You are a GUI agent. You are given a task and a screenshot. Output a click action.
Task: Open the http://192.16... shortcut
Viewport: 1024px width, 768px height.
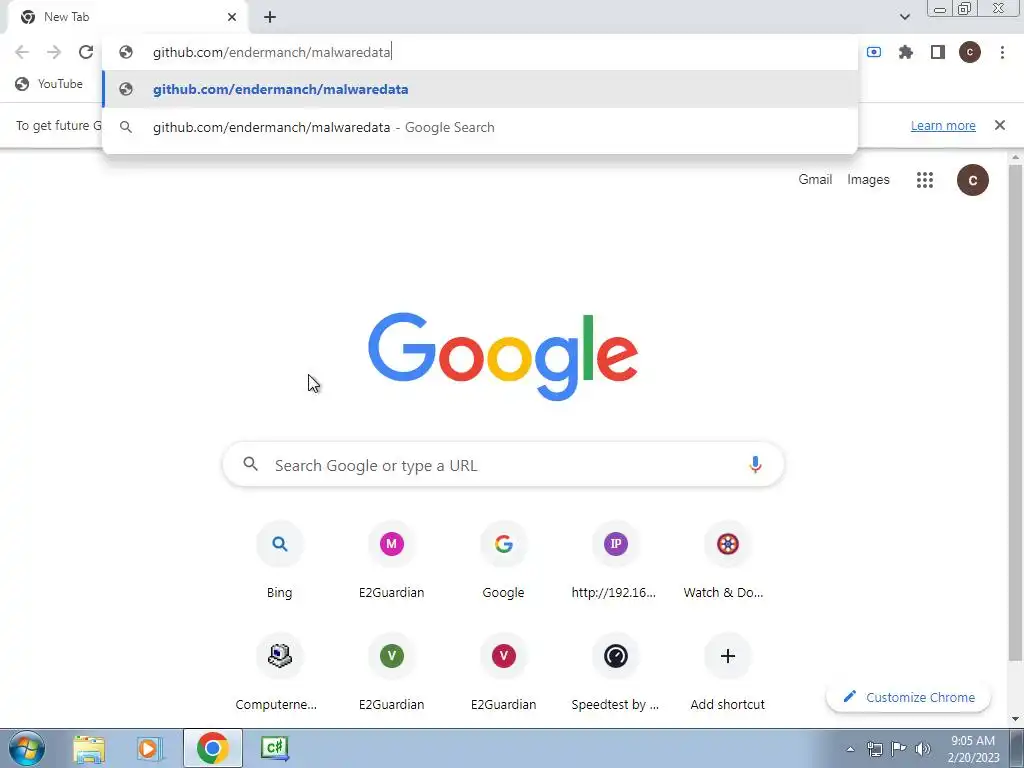point(615,561)
